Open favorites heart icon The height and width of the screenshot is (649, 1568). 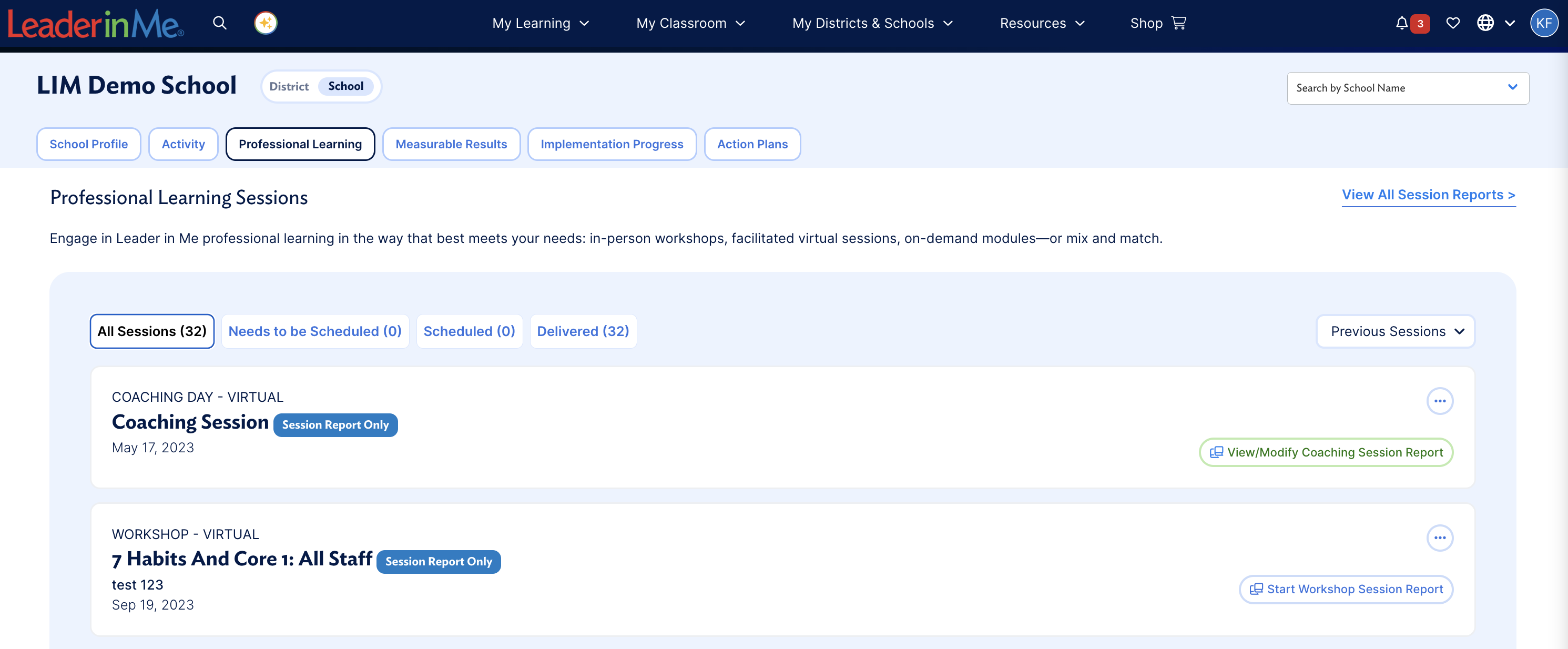point(1453,23)
